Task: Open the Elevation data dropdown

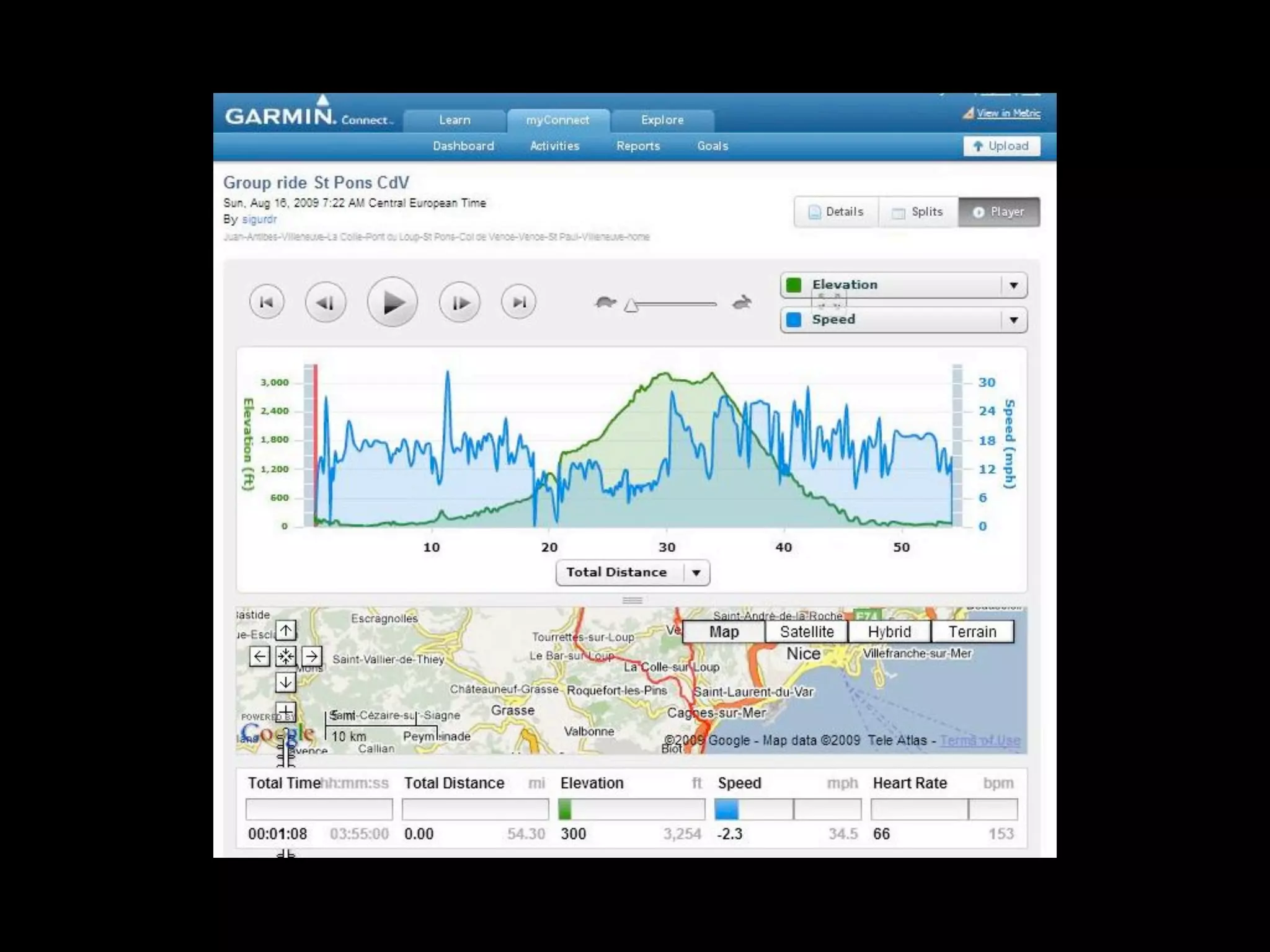Action: coord(1013,285)
